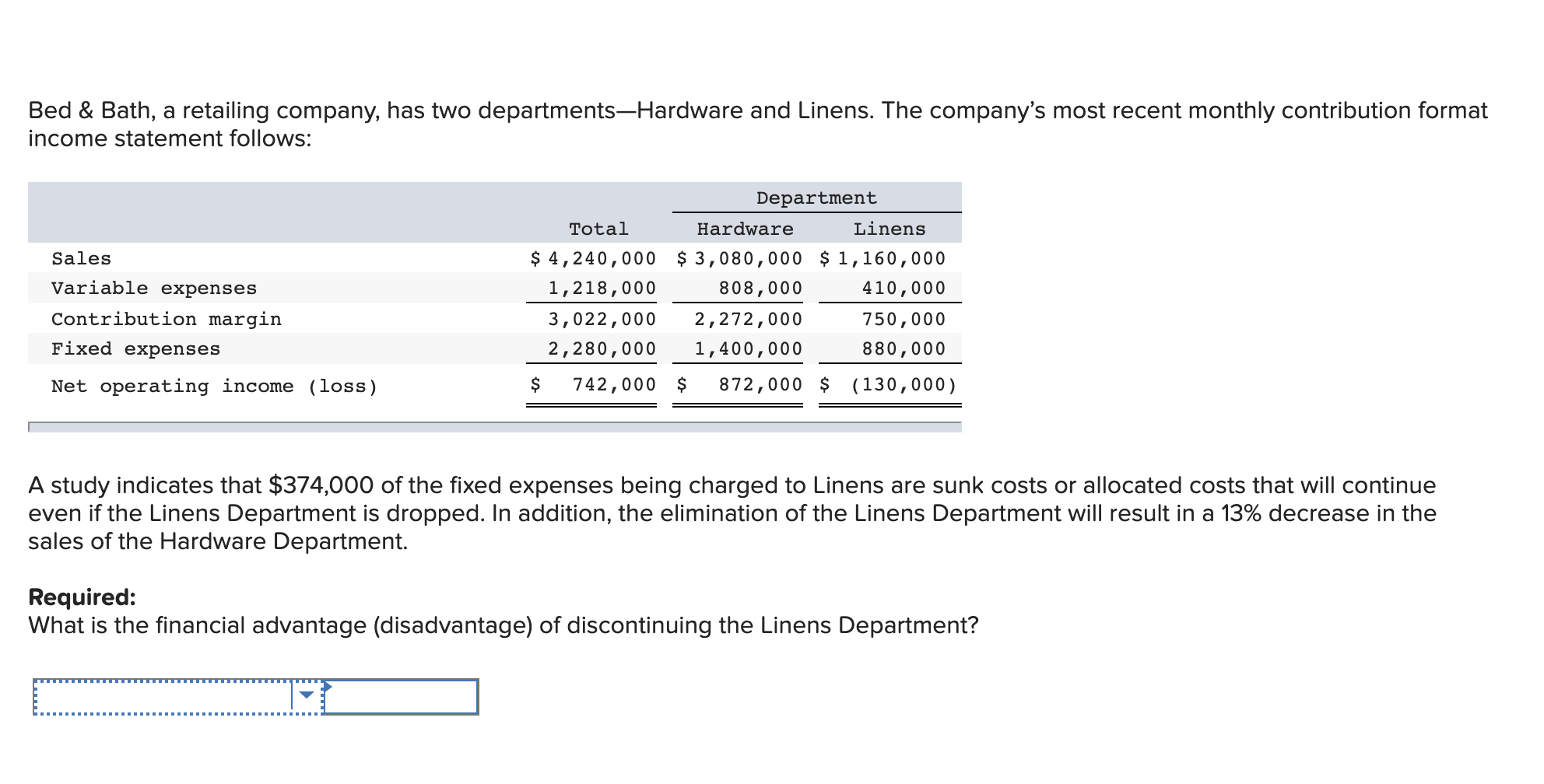Click Hardware variable expenses 808,000
Viewport: 1544px width, 784px height.
click(x=760, y=289)
